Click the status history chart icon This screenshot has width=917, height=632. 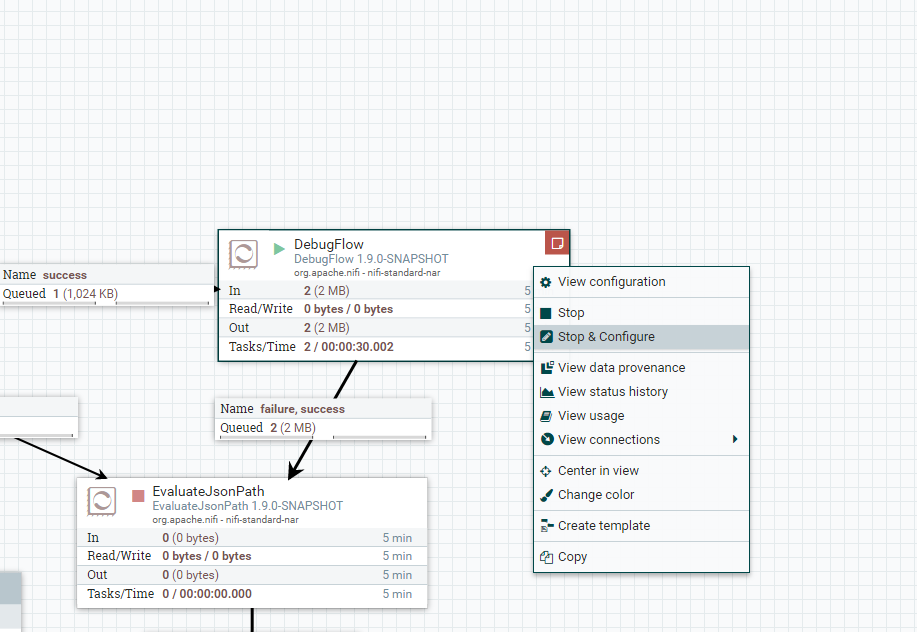[547, 392]
